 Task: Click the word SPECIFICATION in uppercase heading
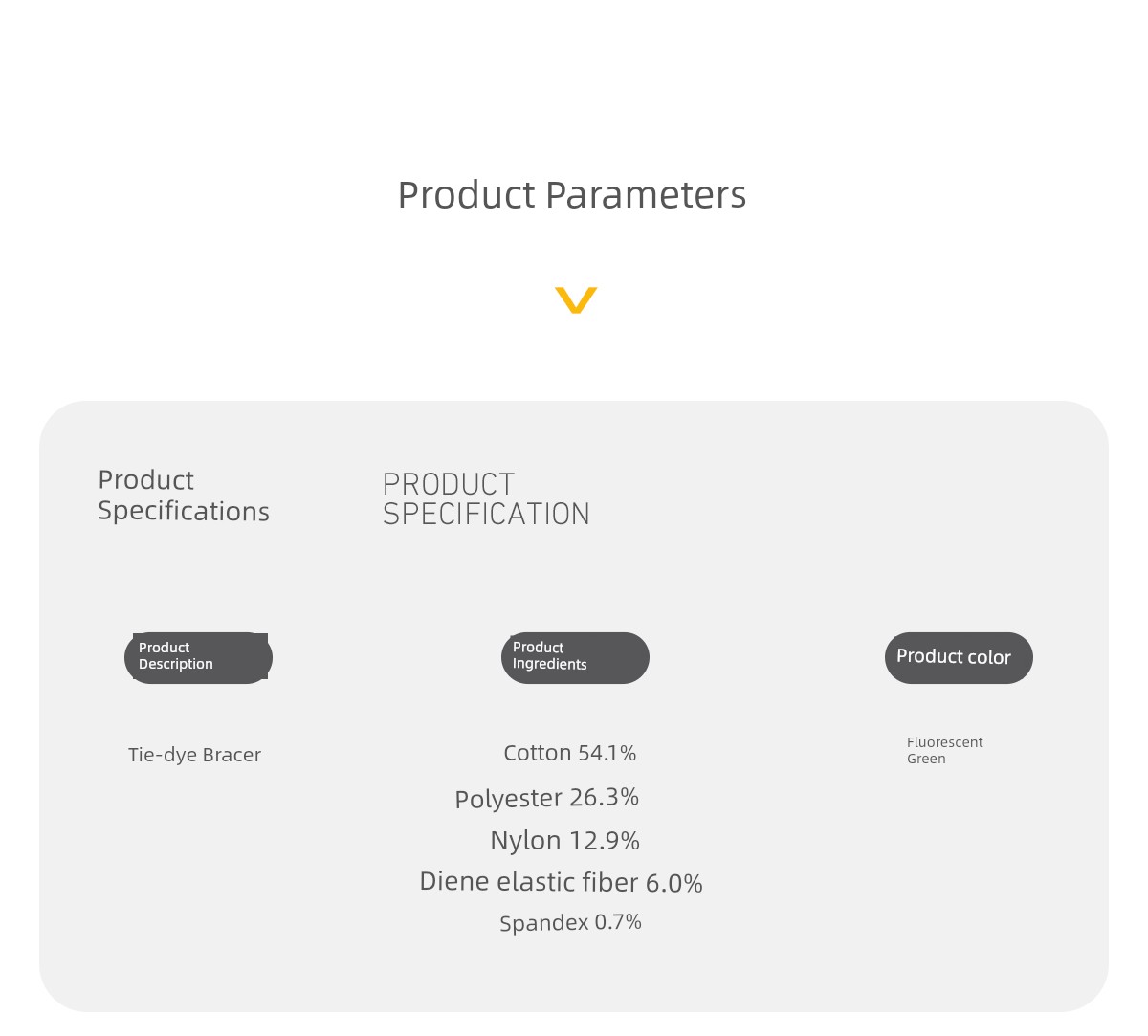pos(486,515)
